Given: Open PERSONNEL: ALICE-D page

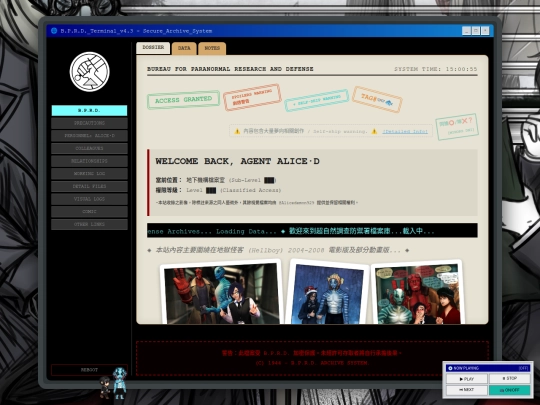Looking at the screenshot, I should point(90,136).
